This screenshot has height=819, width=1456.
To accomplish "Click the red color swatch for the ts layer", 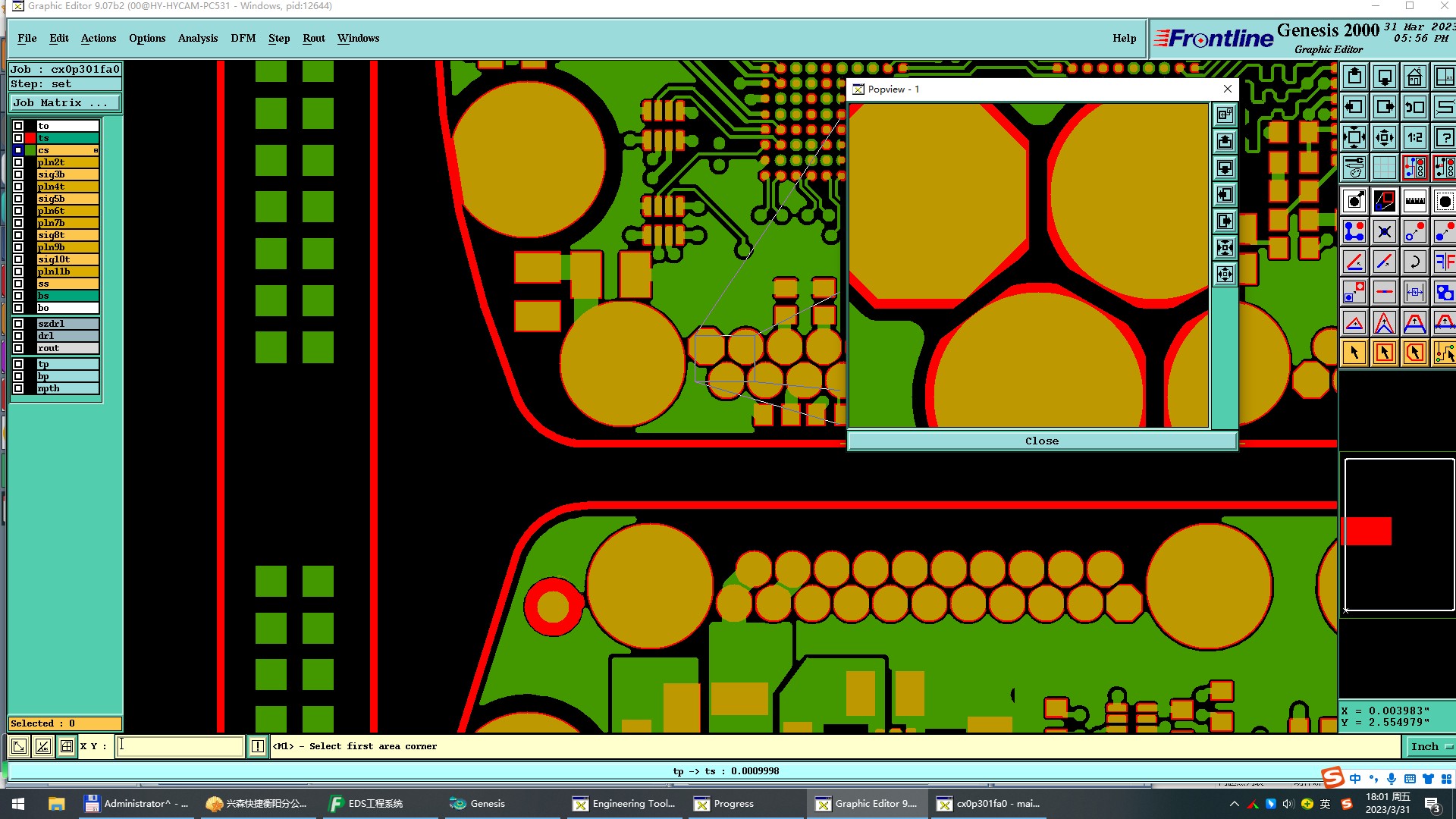I will pos(30,138).
